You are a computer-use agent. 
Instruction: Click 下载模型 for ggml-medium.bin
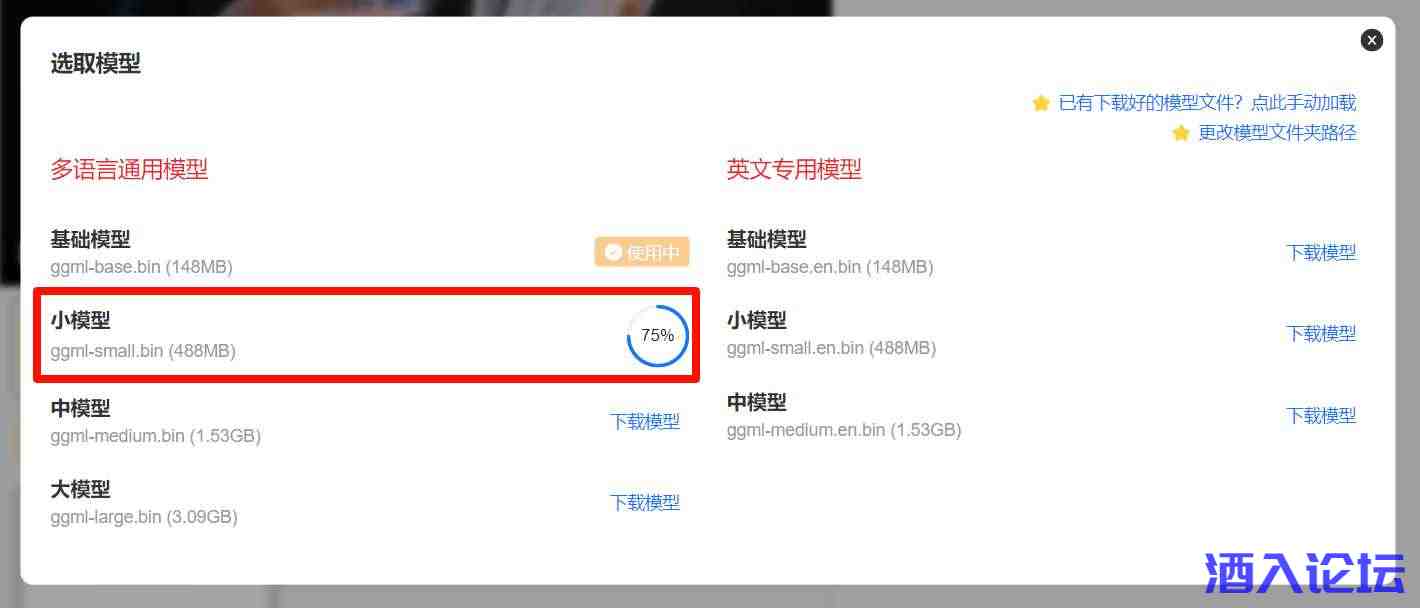[645, 422]
